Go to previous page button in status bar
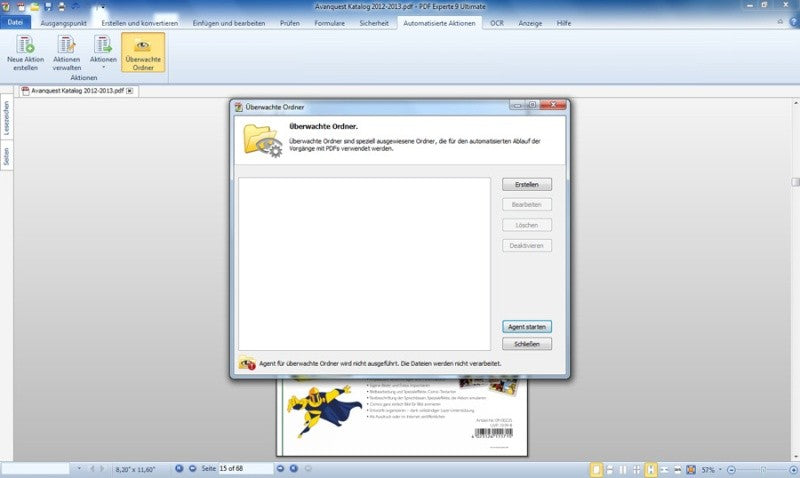The image size is (800, 478). point(192,468)
